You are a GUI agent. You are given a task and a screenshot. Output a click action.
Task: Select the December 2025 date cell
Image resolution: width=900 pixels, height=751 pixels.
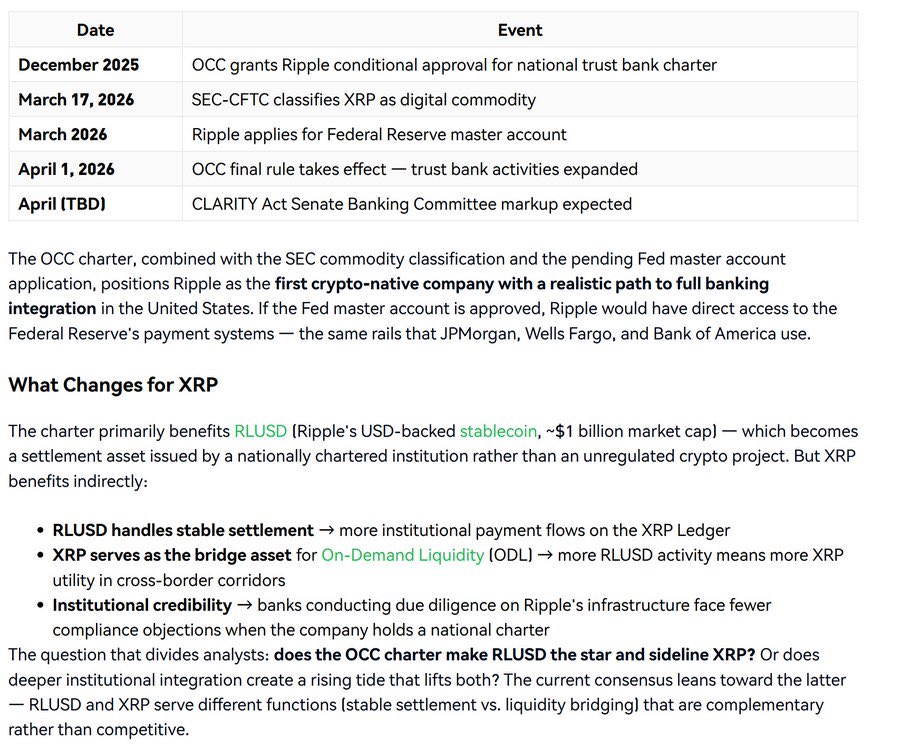click(x=79, y=65)
